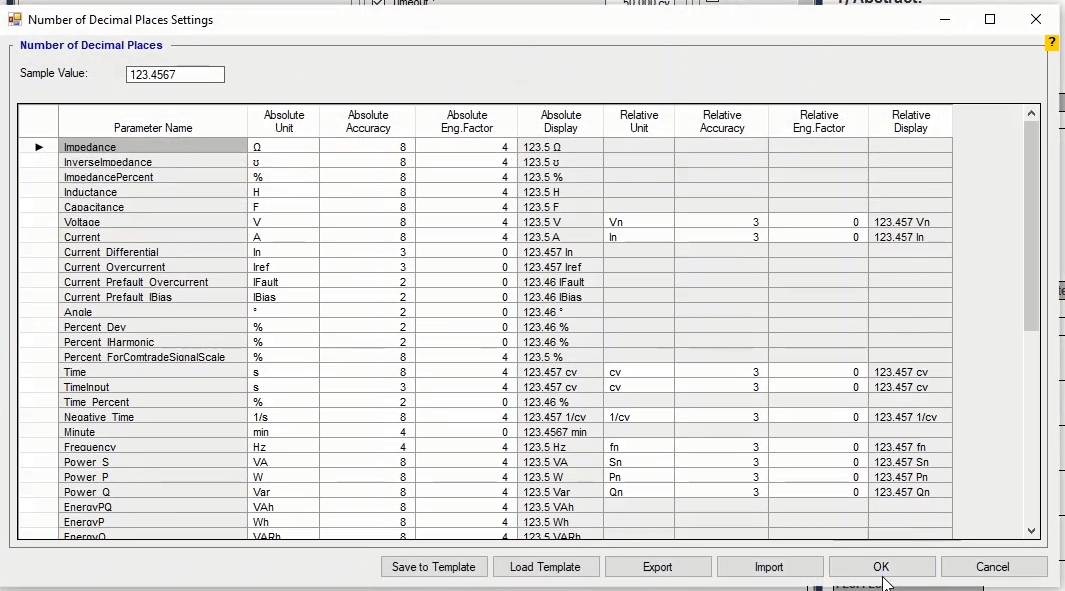Click the current row arrow indicator beside Impedance

click(39, 147)
